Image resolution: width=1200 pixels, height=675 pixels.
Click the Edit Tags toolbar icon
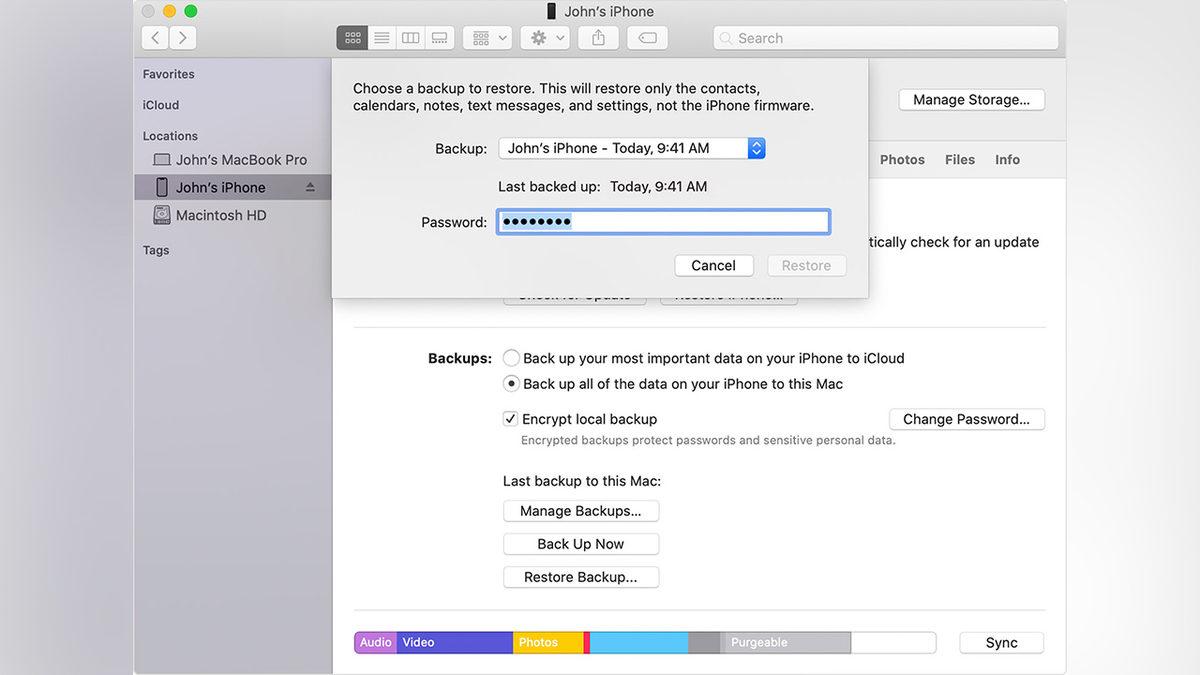(x=648, y=38)
